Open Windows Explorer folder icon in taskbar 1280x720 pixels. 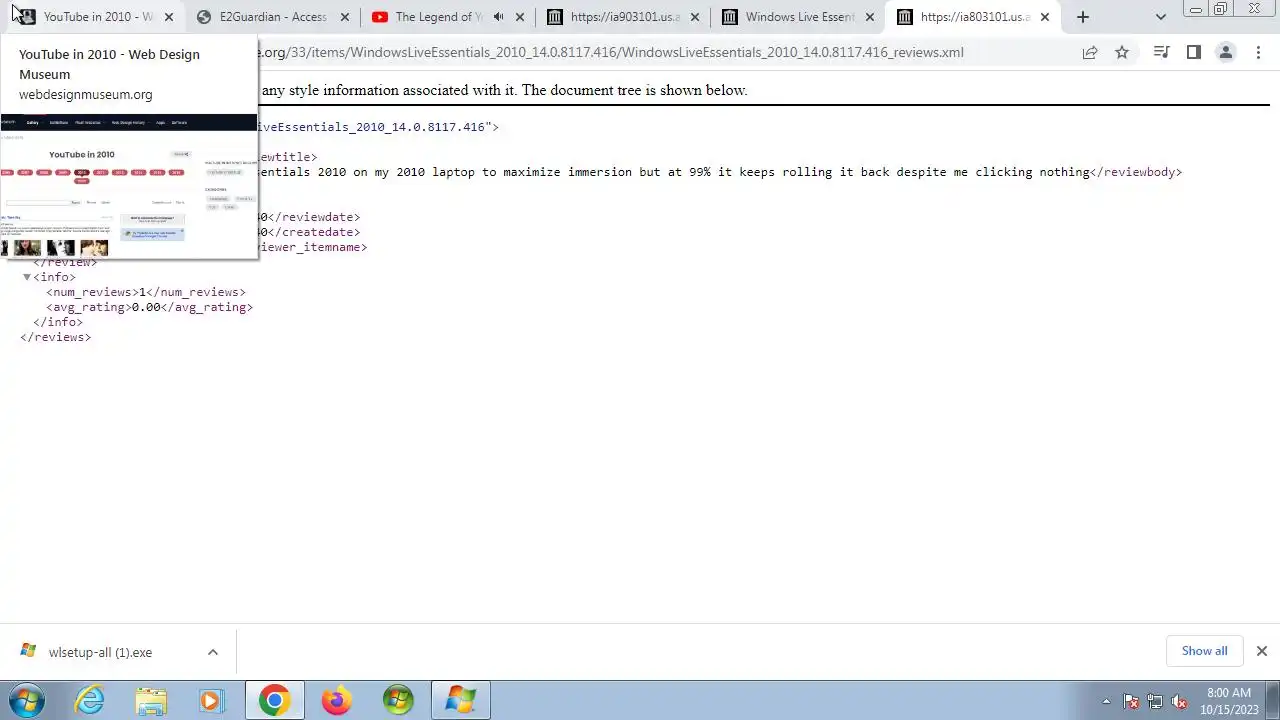(151, 700)
